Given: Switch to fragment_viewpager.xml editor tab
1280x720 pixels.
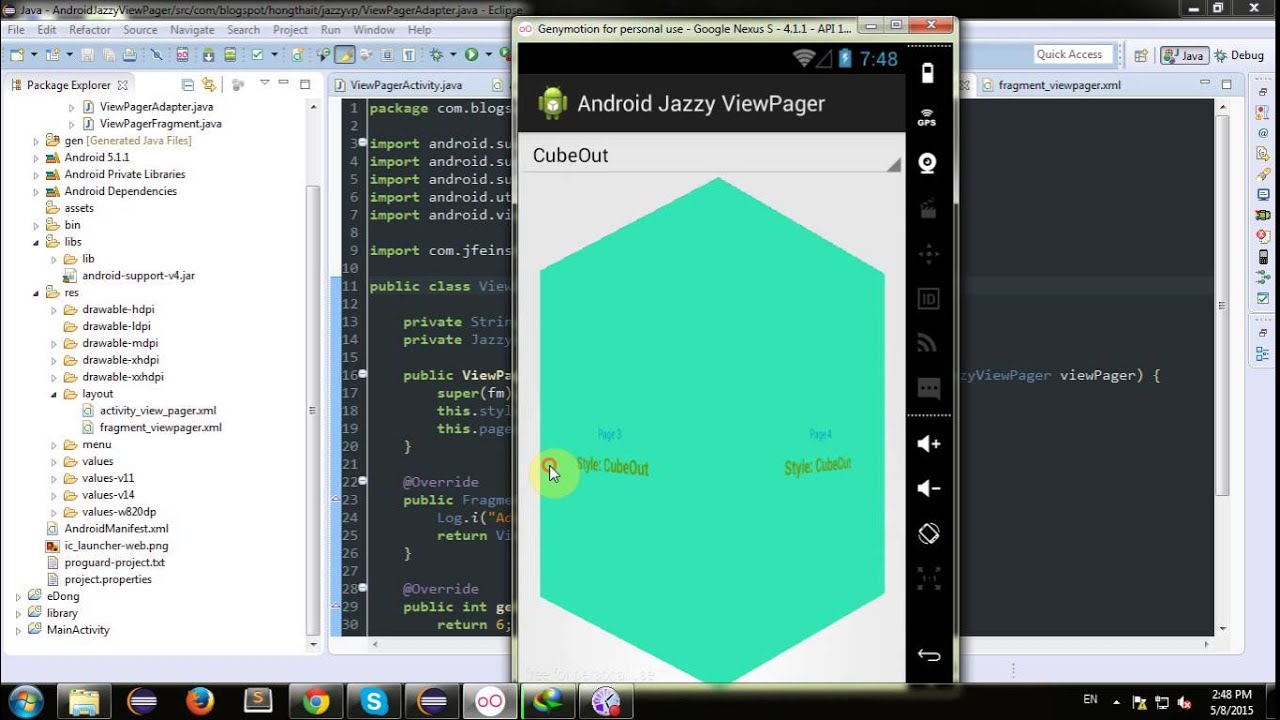Looking at the screenshot, I should coord(1059,85).
